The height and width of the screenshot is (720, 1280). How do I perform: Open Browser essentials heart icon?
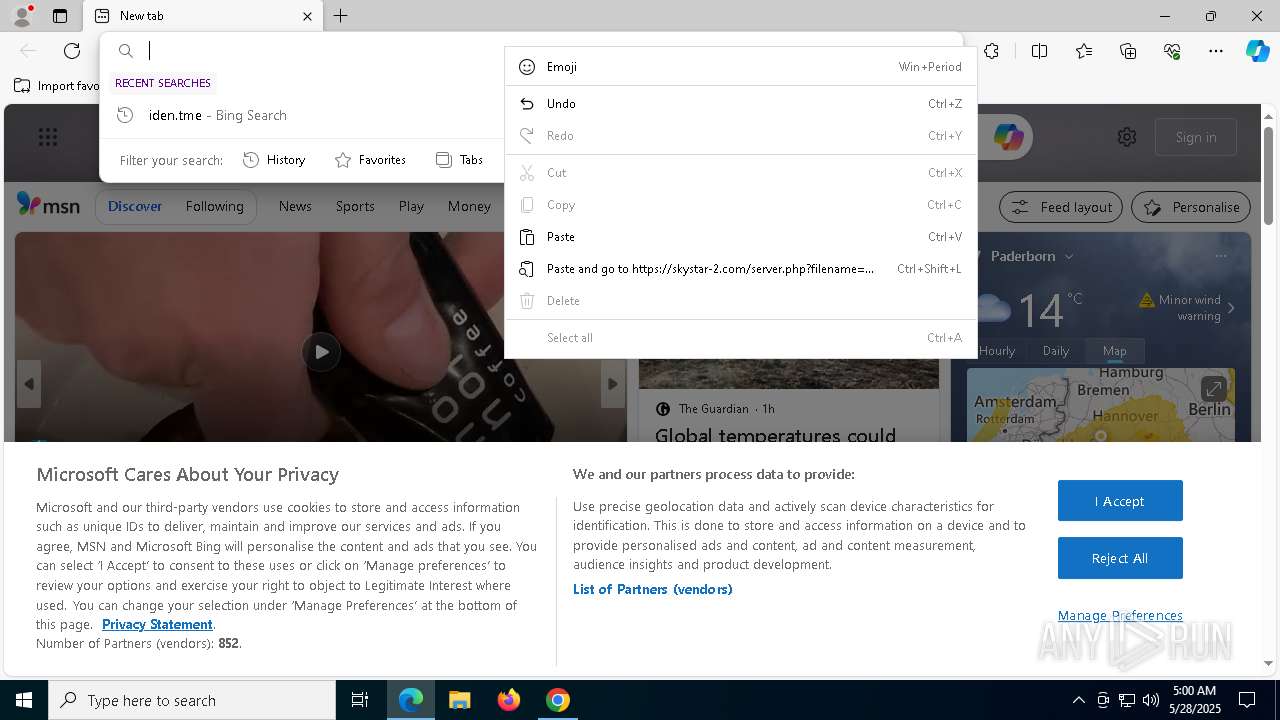[1172, 51]
